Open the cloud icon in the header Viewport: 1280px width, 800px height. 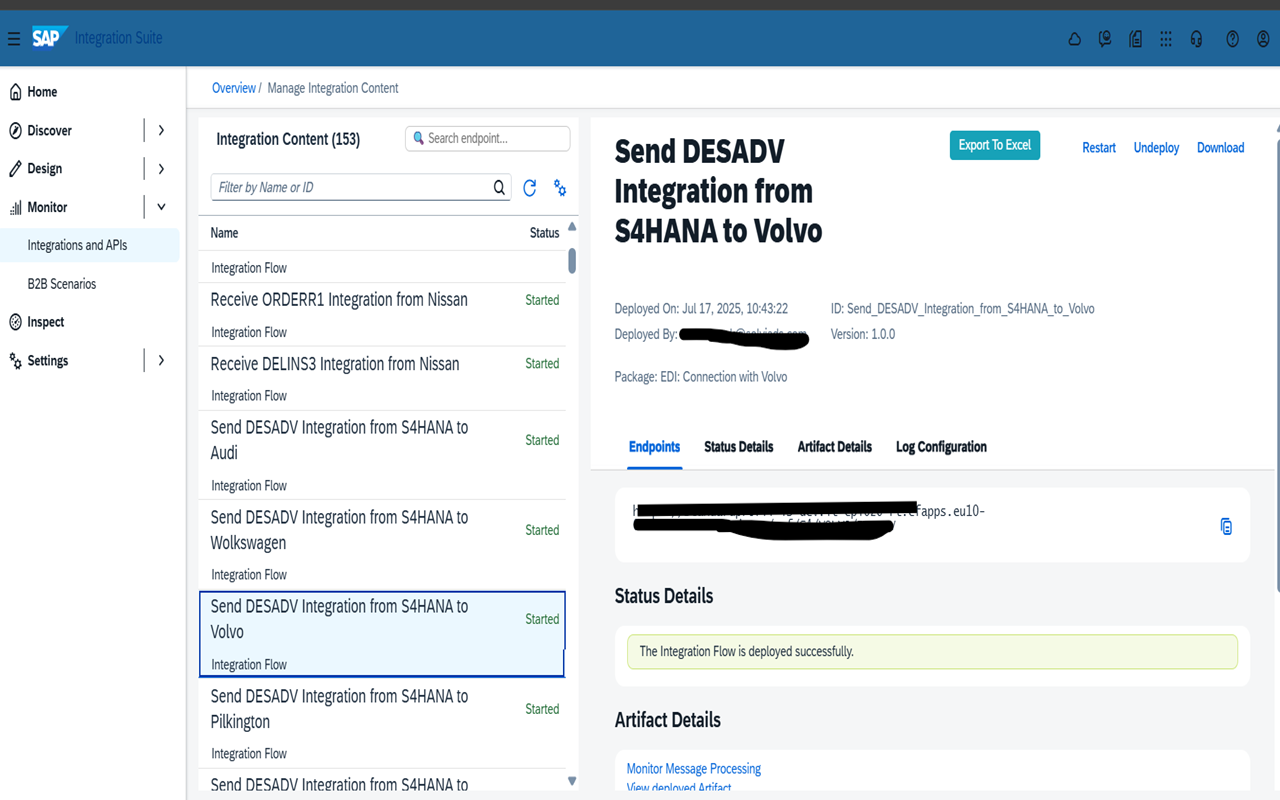pos(1074,39)
